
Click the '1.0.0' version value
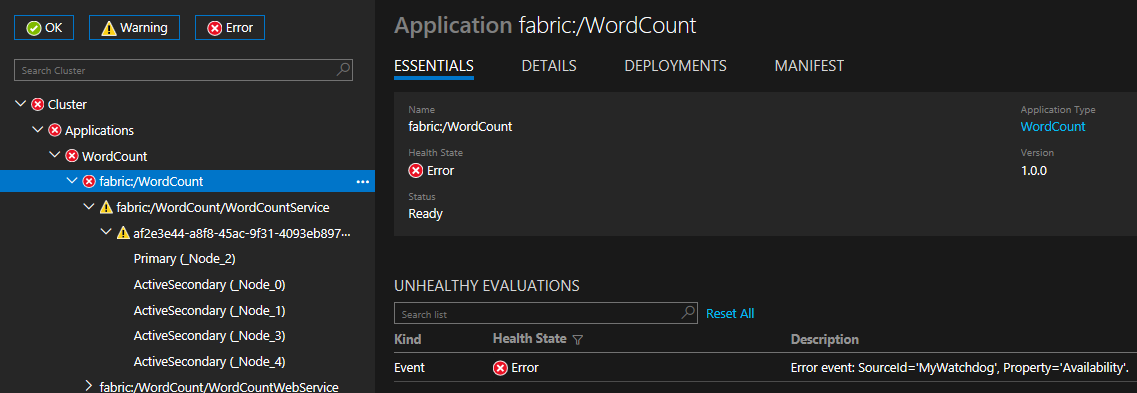point(1034,170)
